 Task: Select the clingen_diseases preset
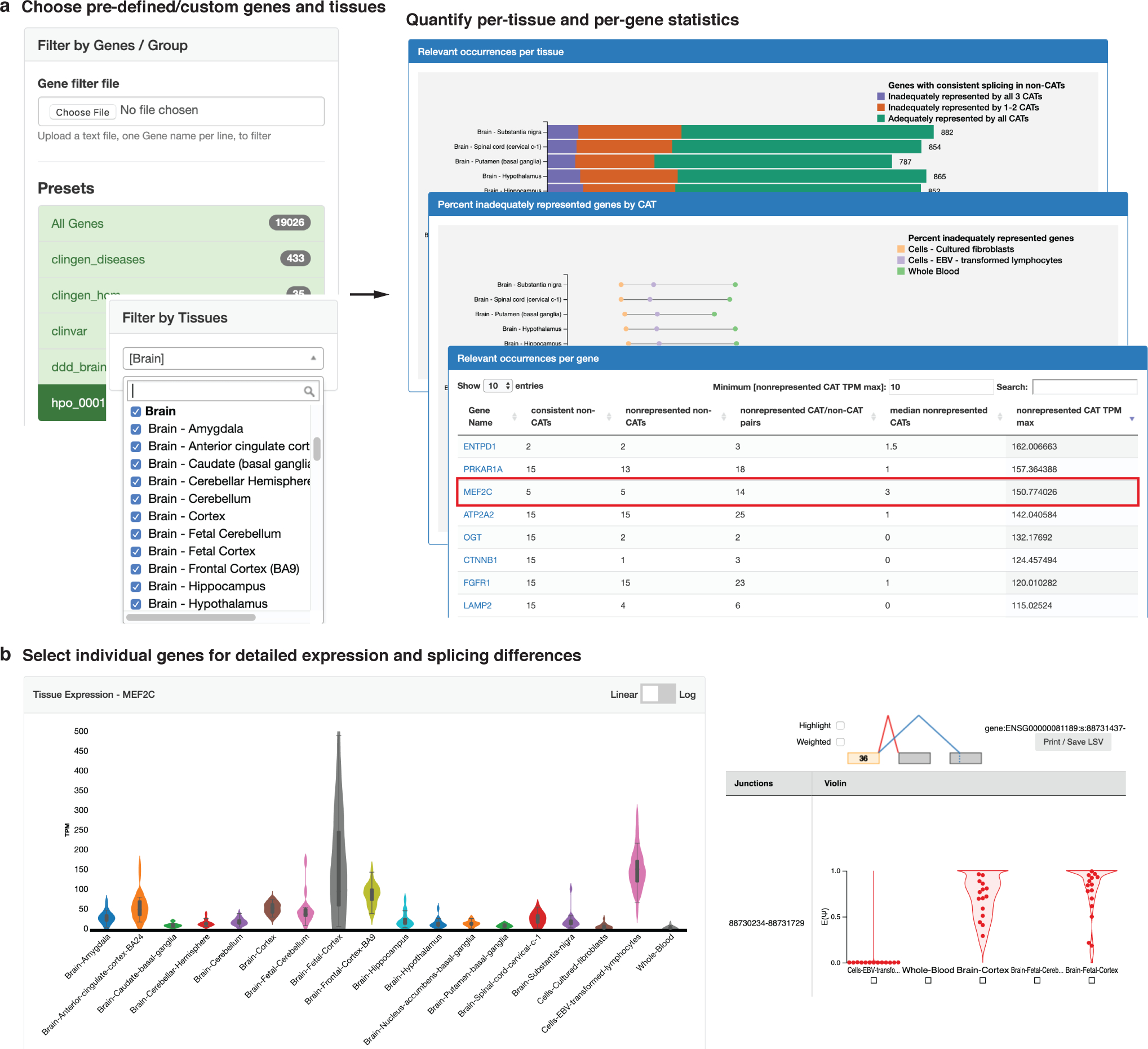point(181,259)
